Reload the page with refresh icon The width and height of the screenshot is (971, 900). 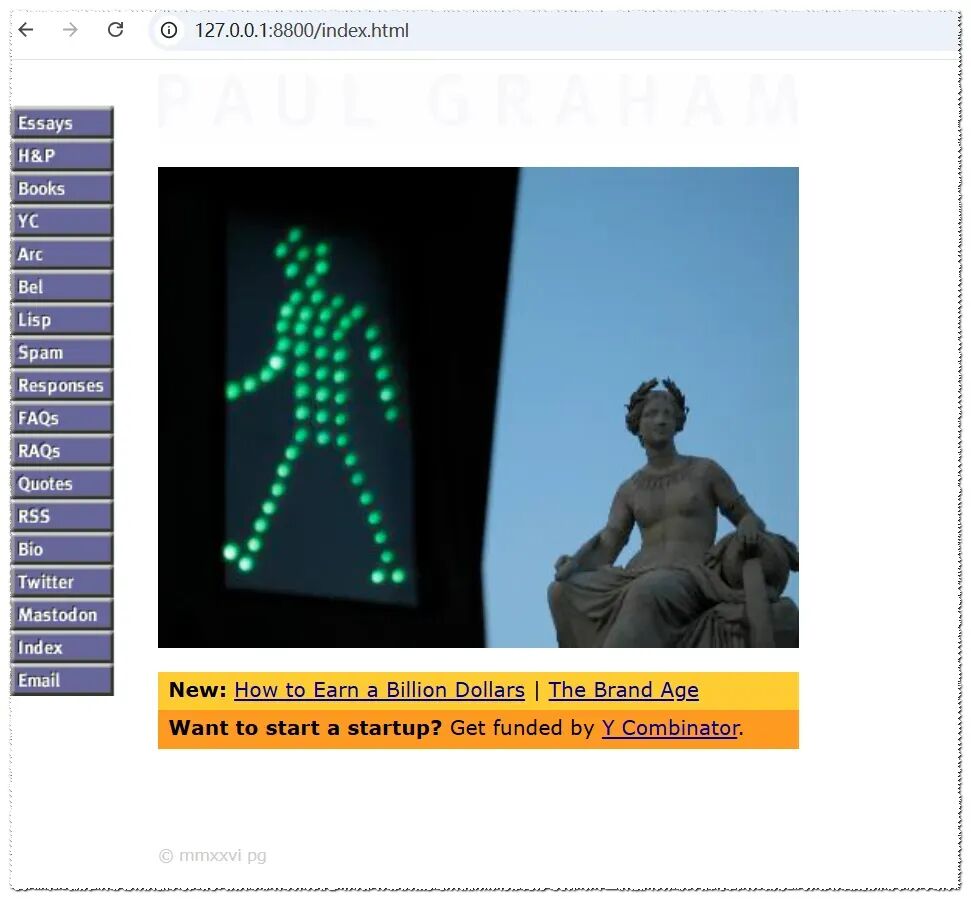point(115,29)
